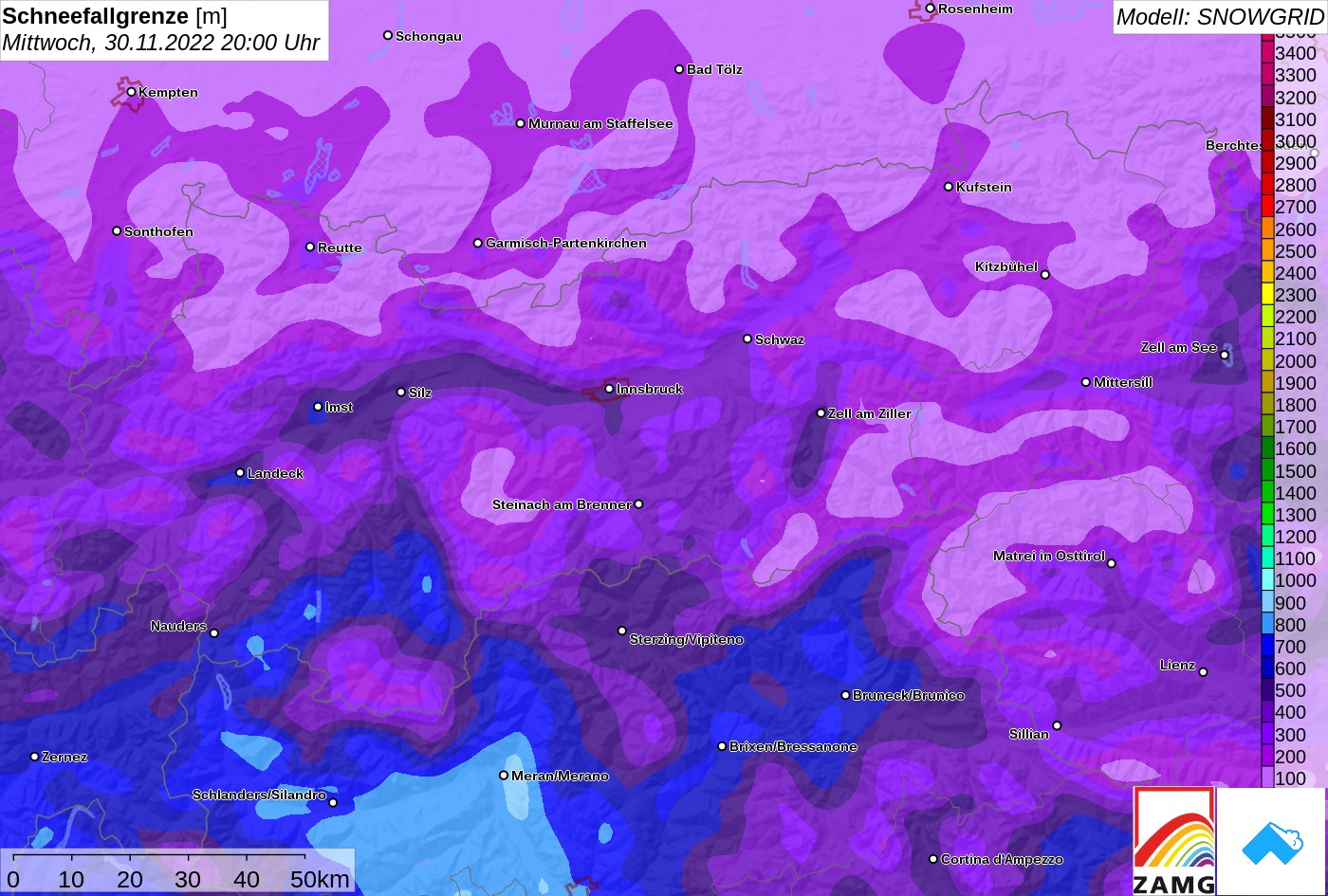Click the 'Murnau am Staffelsee' map label
The width and height of the screenshot is (1328, 896).
[600, 124]
